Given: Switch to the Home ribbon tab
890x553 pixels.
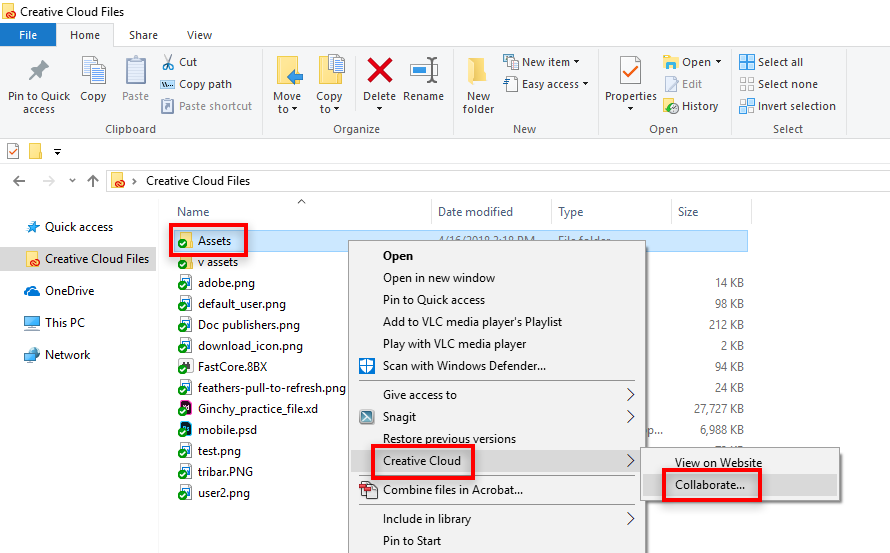Looking at the screenshot, I should pos(85,35).
